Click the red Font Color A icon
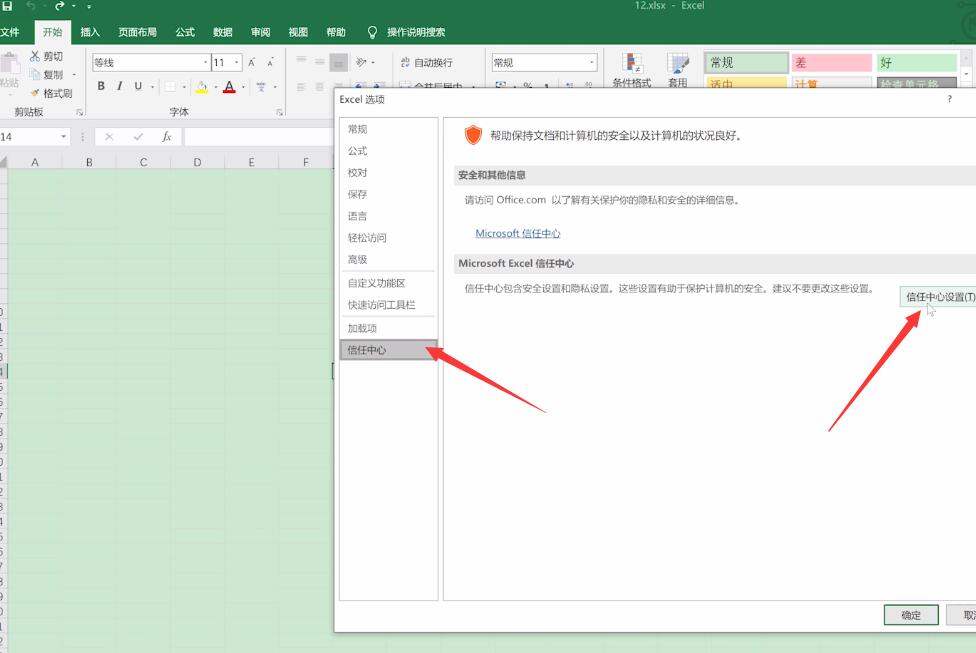The height and width of the screenshot is (653, 976). tap(229, 87)
